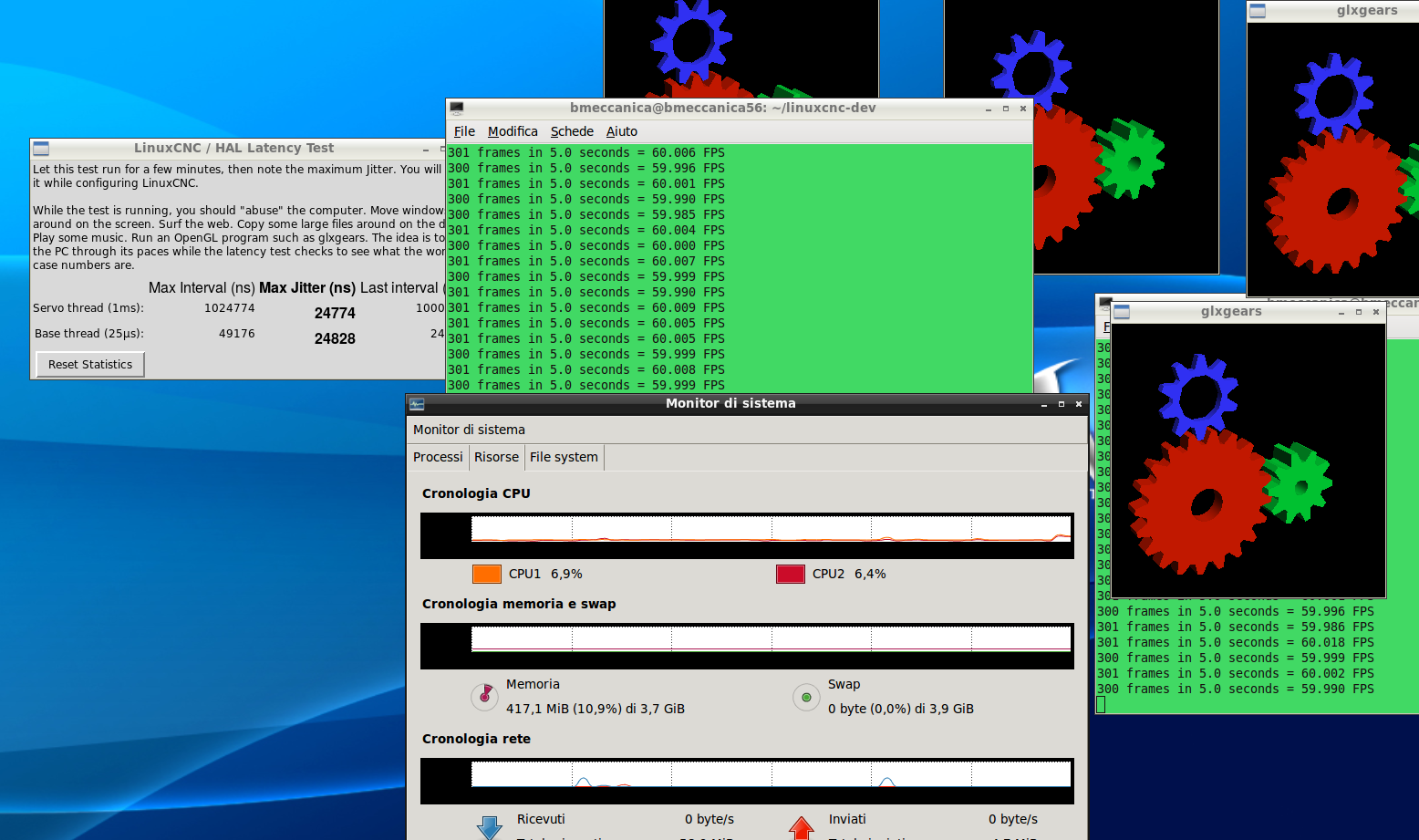Click the network history graph
The height and width of the screenshot is (840, 1419).
click(747, 781)
